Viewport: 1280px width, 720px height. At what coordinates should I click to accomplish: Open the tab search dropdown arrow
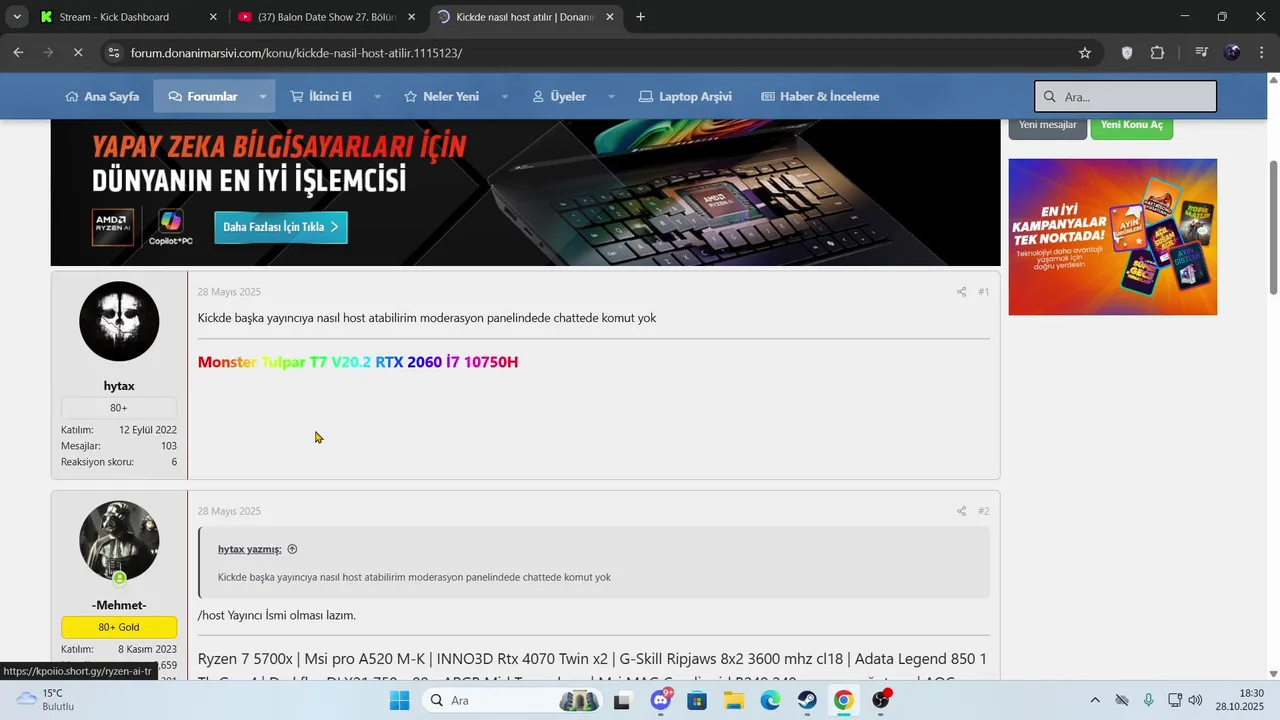point(17,17)
